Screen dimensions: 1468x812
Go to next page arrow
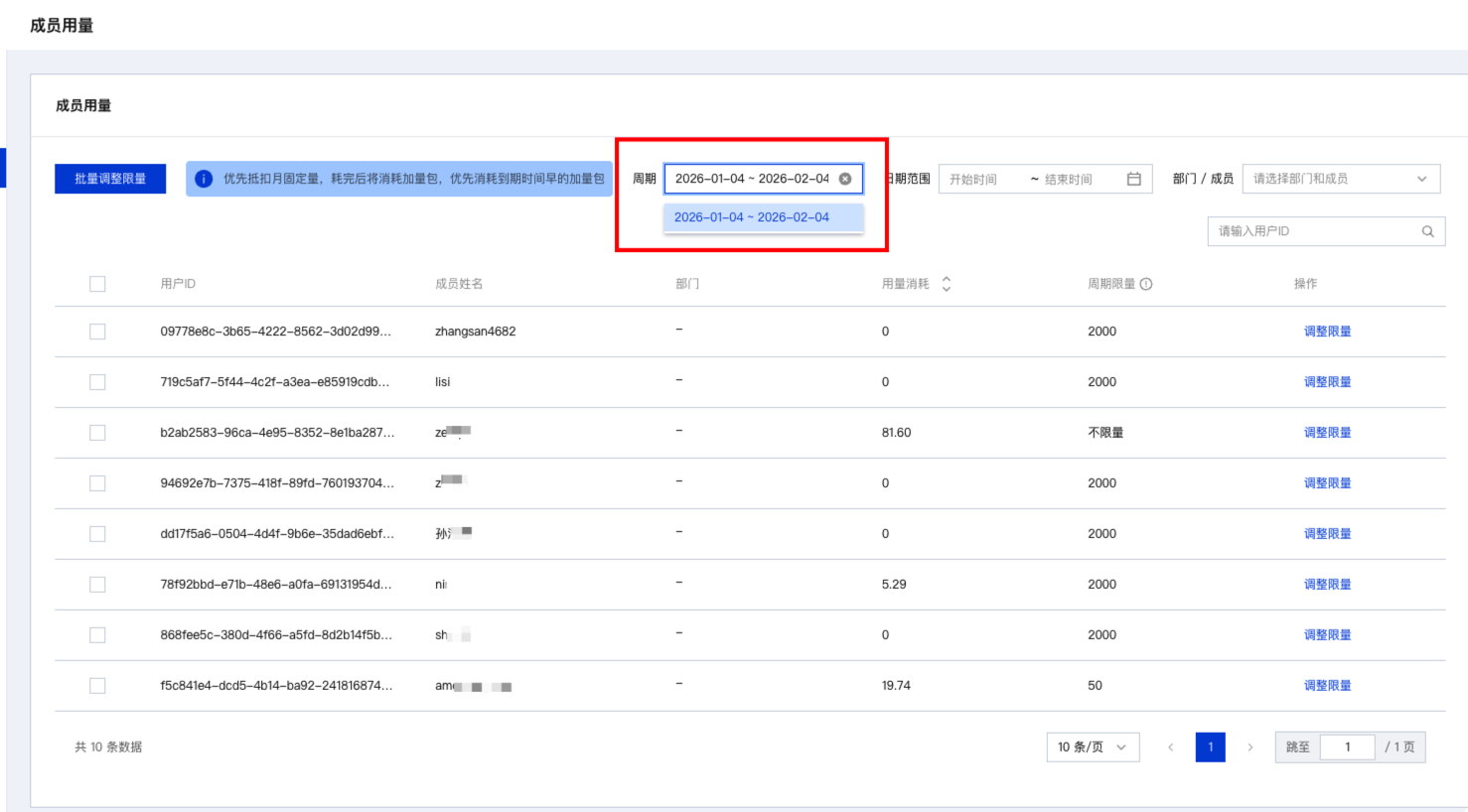(1249, 747)
